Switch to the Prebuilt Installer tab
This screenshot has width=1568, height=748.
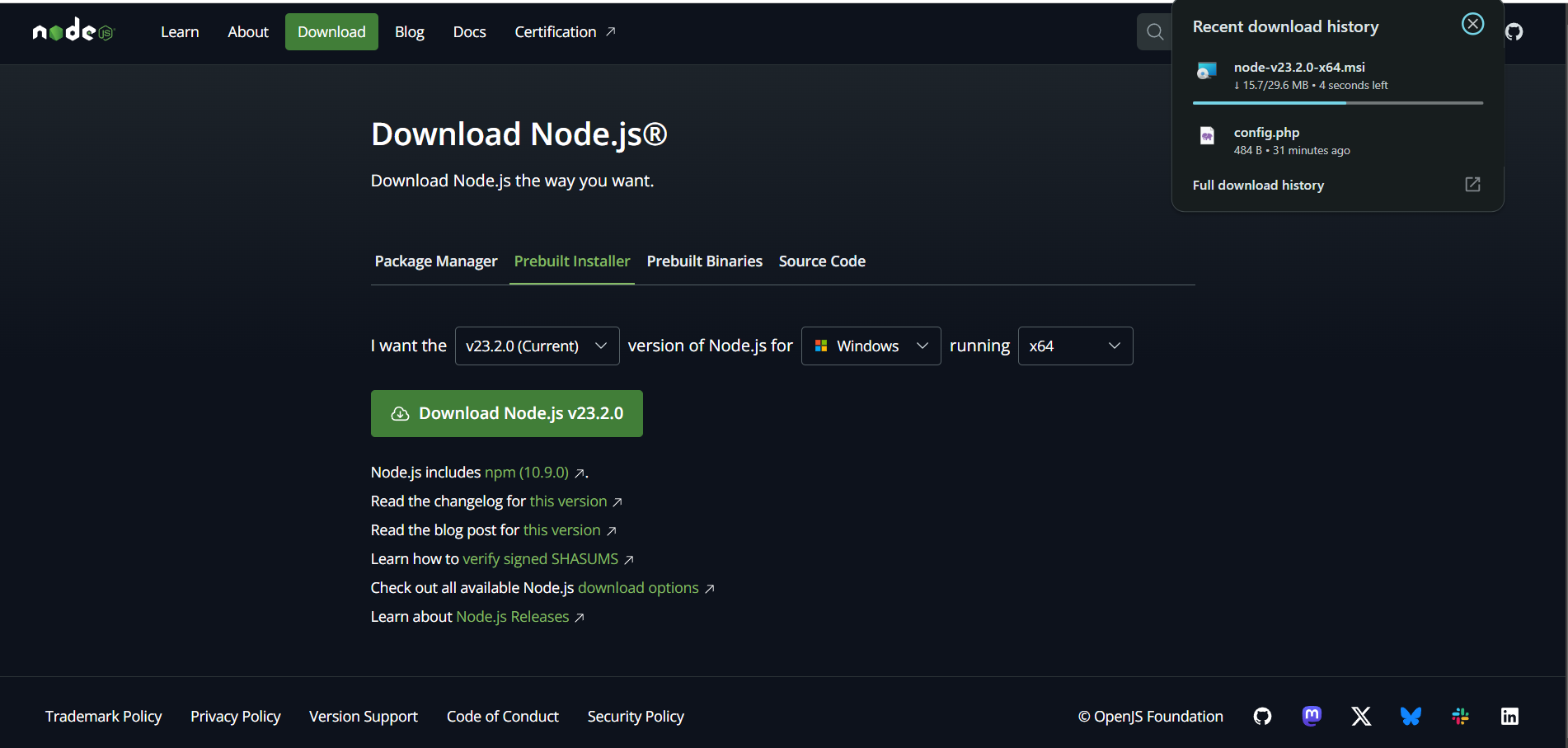(572, 261)
